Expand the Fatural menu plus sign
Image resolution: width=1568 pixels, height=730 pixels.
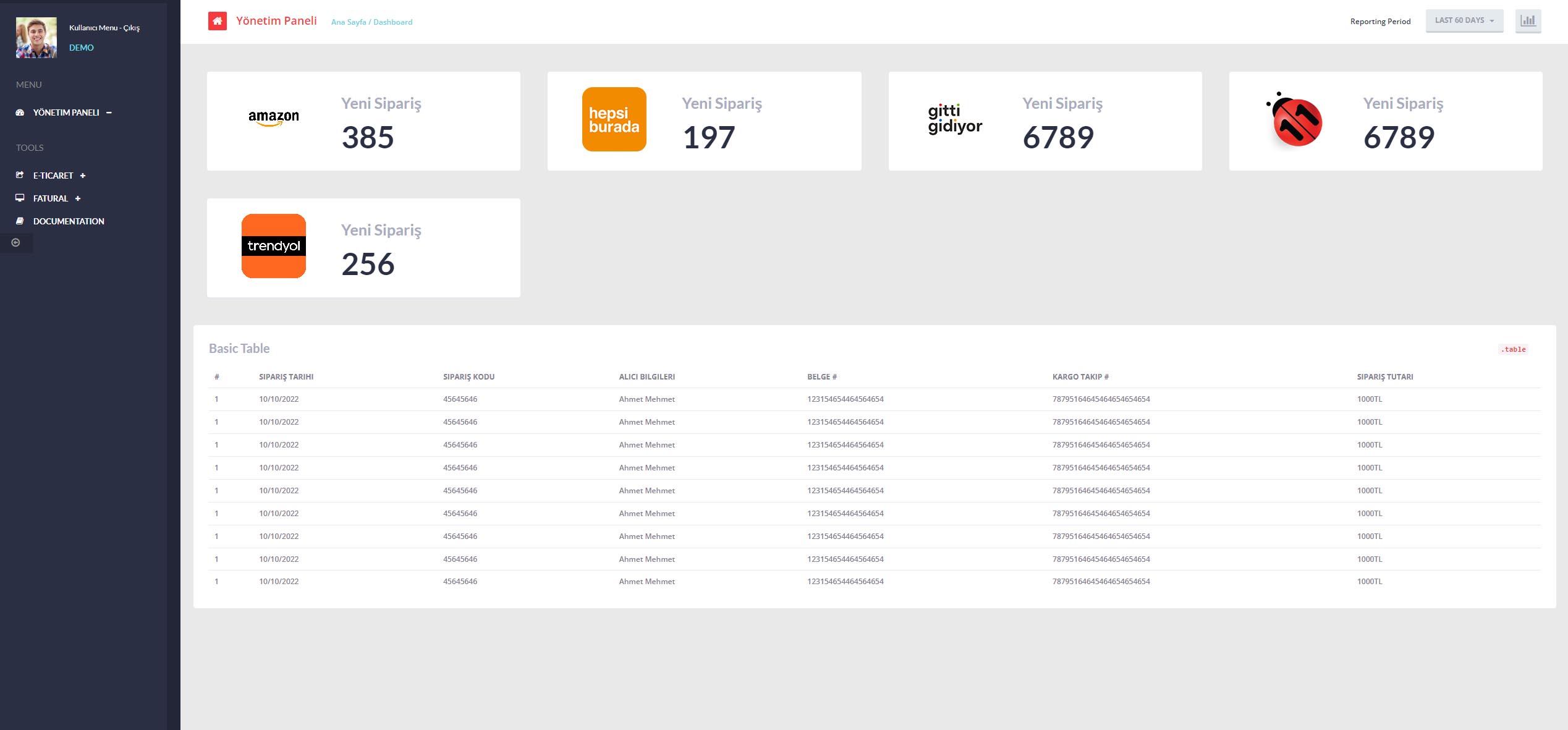[78, 198]
